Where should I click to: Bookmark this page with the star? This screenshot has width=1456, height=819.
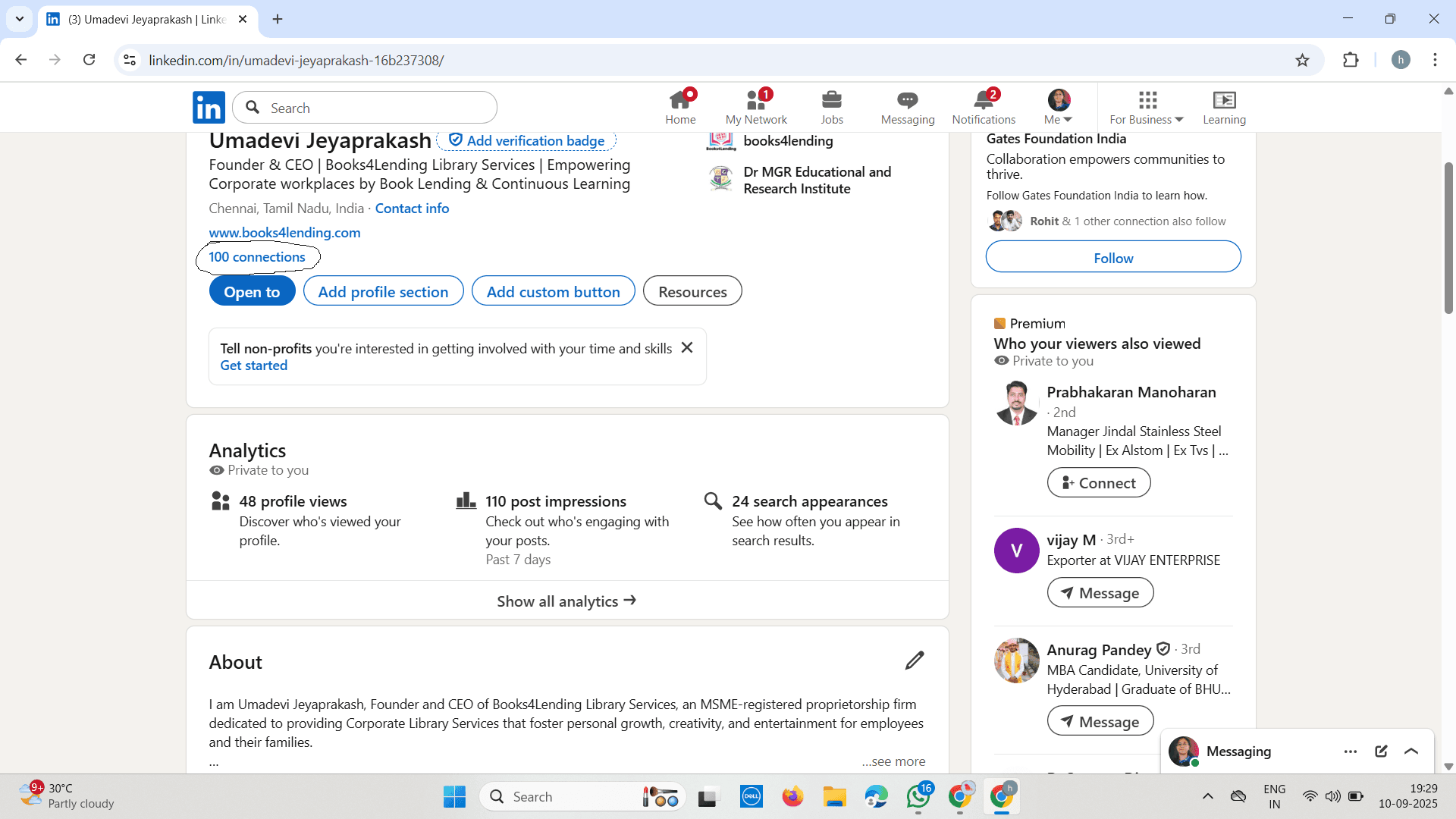click(1302, 60)
